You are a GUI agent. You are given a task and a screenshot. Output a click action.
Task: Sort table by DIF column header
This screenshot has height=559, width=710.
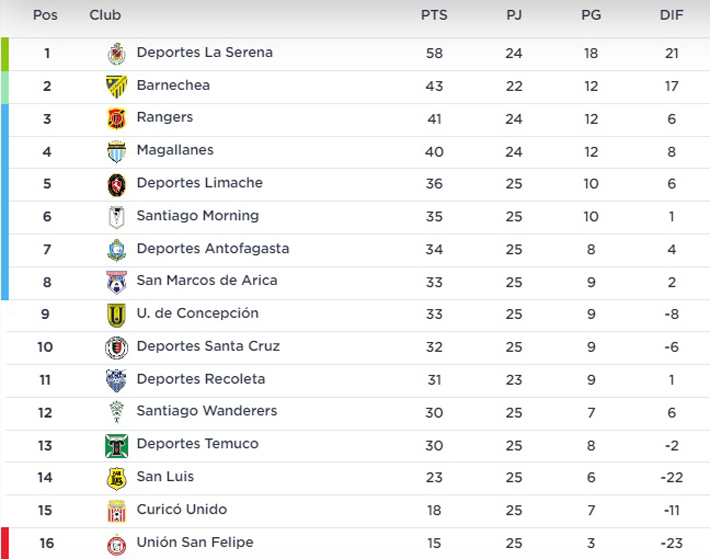pyautogui.click(x=672, y=16)
